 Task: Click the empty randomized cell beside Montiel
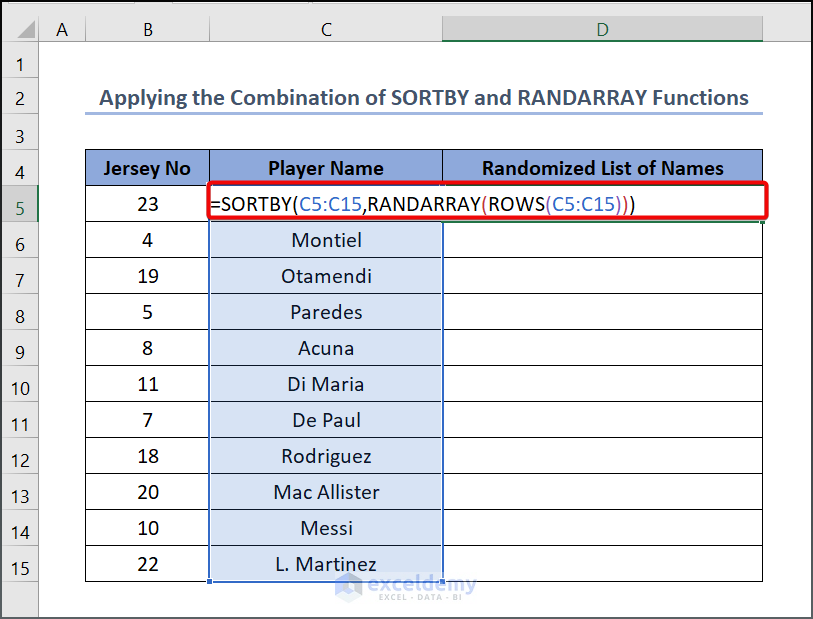tap(602, 240)
